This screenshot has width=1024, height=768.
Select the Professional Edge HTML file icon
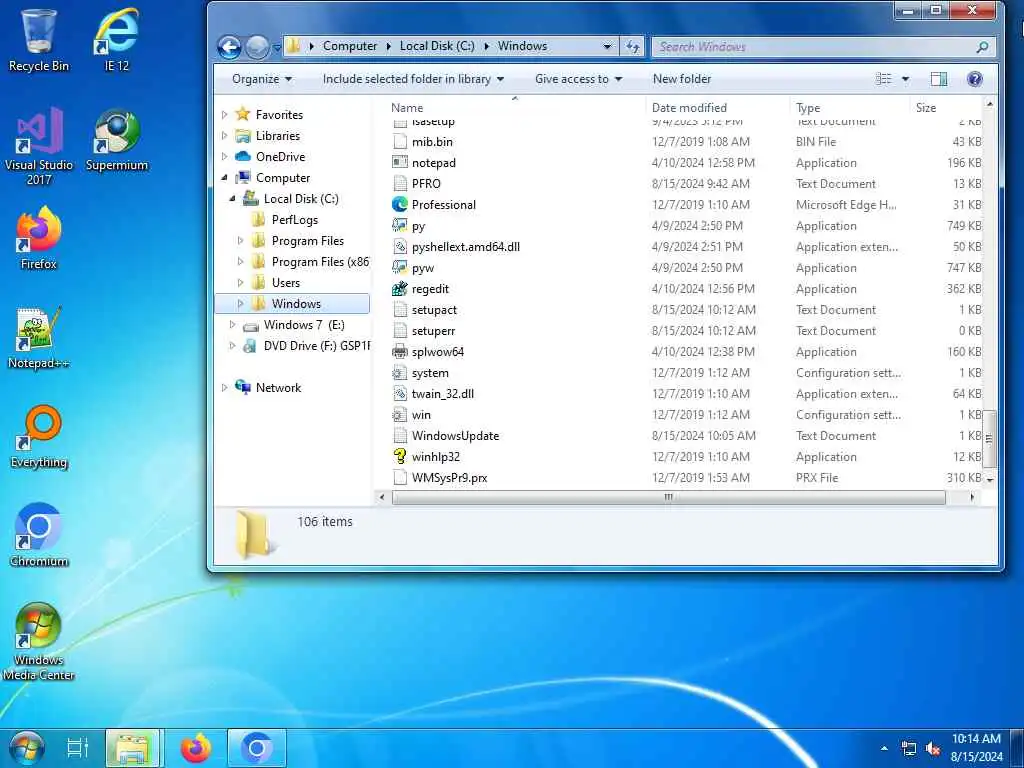(400, 204)
